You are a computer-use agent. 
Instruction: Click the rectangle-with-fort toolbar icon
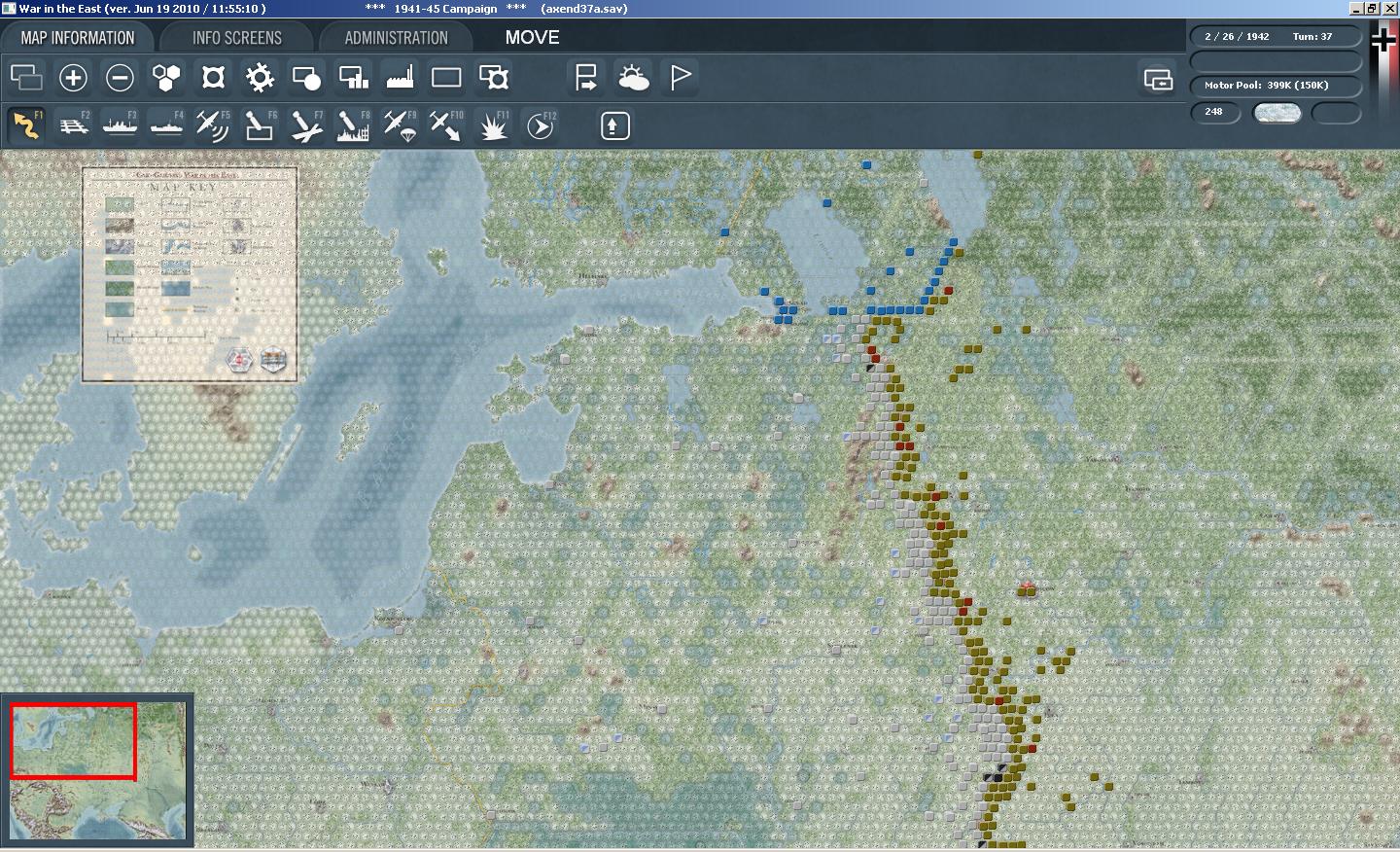tap(493, 77)
